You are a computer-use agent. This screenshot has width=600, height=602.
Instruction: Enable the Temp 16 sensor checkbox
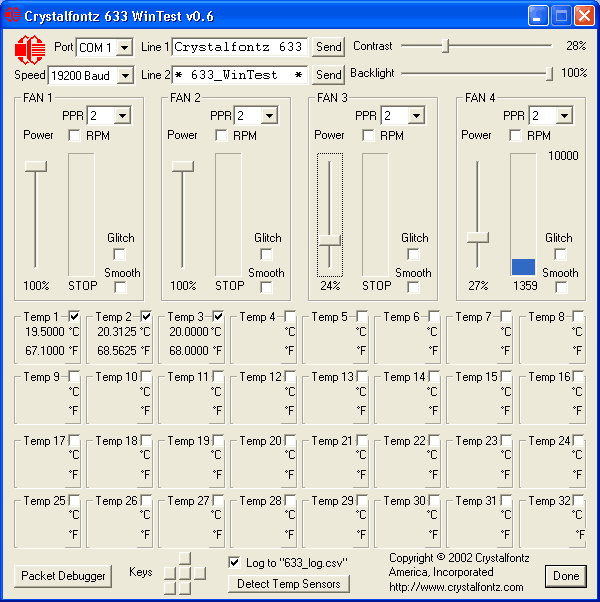coord(578,376)
